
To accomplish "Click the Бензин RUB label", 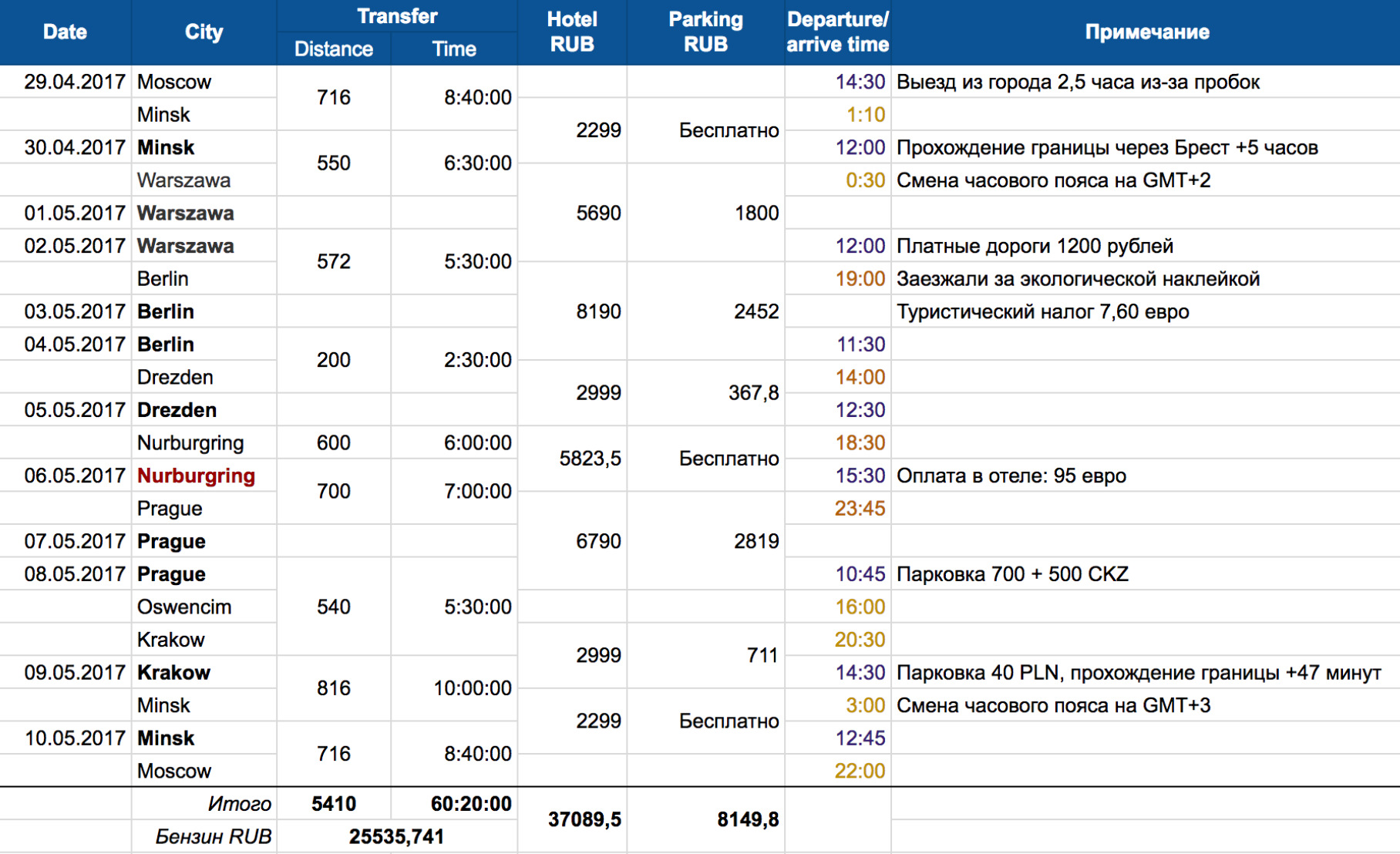I will tap(204, 836).
